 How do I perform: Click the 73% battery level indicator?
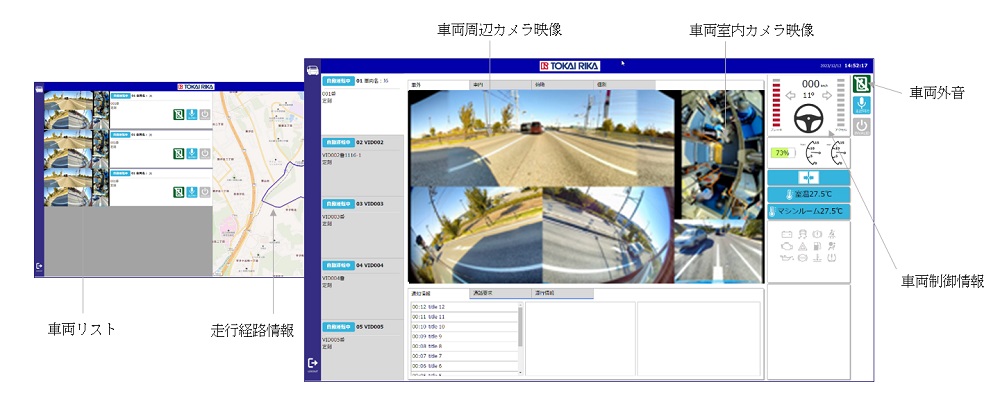coord(781,153)
